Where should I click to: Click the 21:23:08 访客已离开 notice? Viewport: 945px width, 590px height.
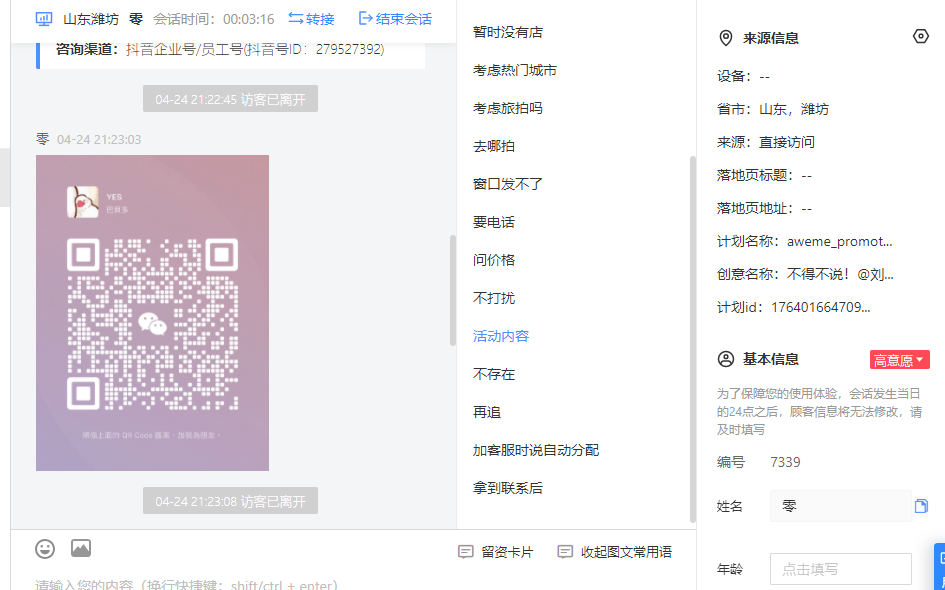click(x=230, y=501)
